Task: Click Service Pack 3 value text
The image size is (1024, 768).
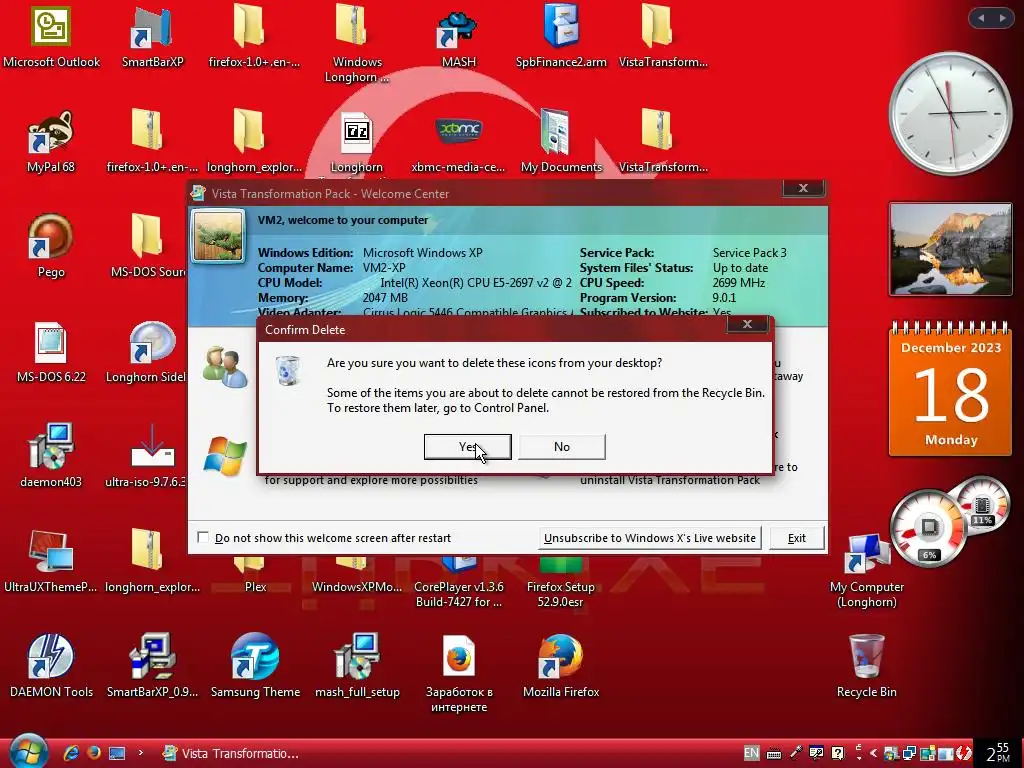Action: [750, 253]
